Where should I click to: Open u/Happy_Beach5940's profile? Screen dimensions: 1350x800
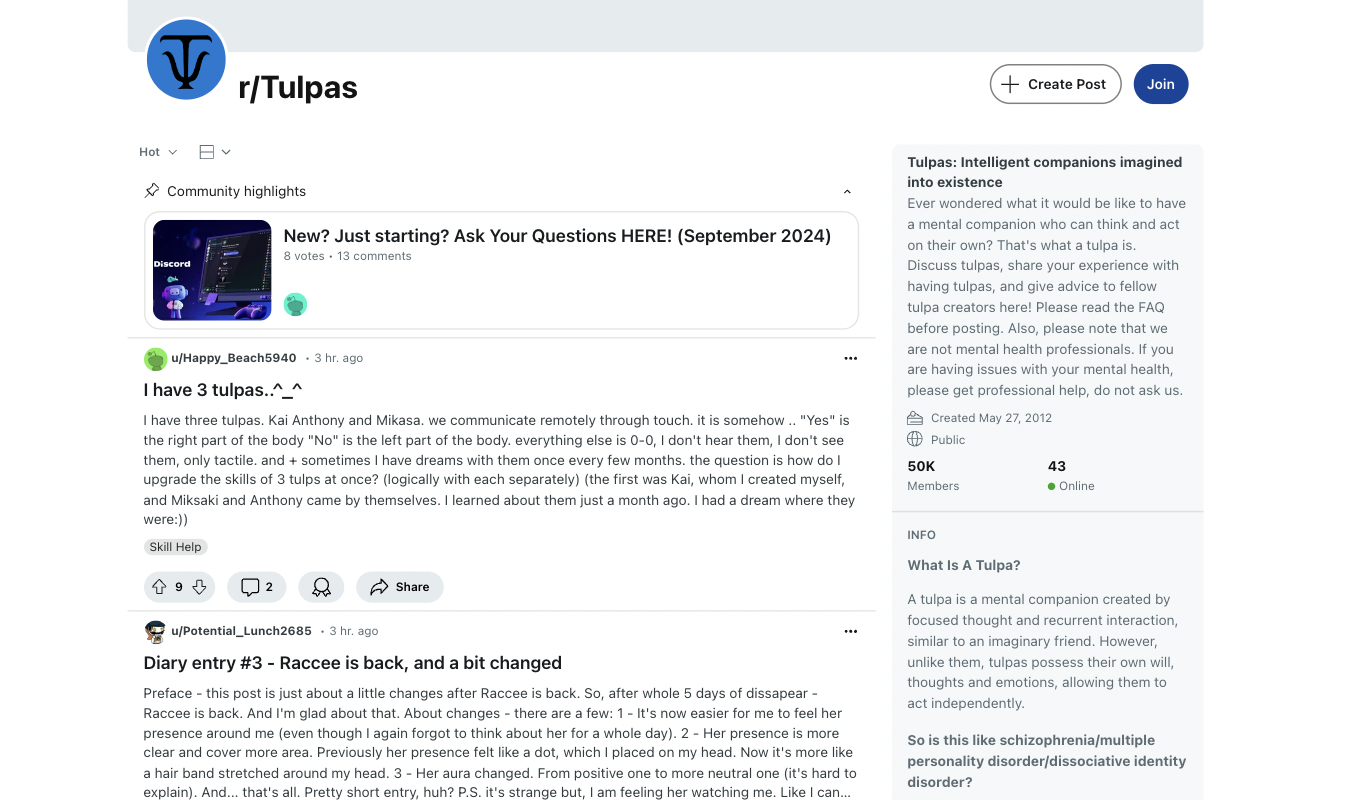coord(234,357)
